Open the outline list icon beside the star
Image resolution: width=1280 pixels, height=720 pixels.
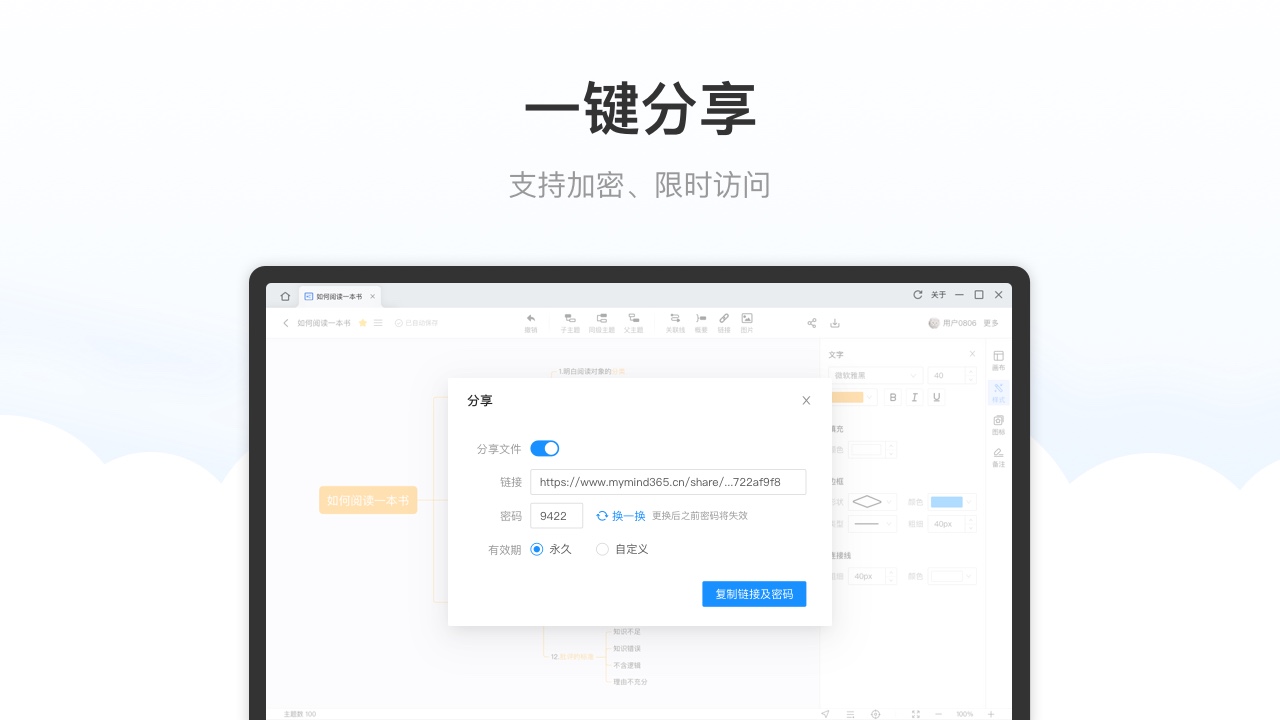[378, 323]
